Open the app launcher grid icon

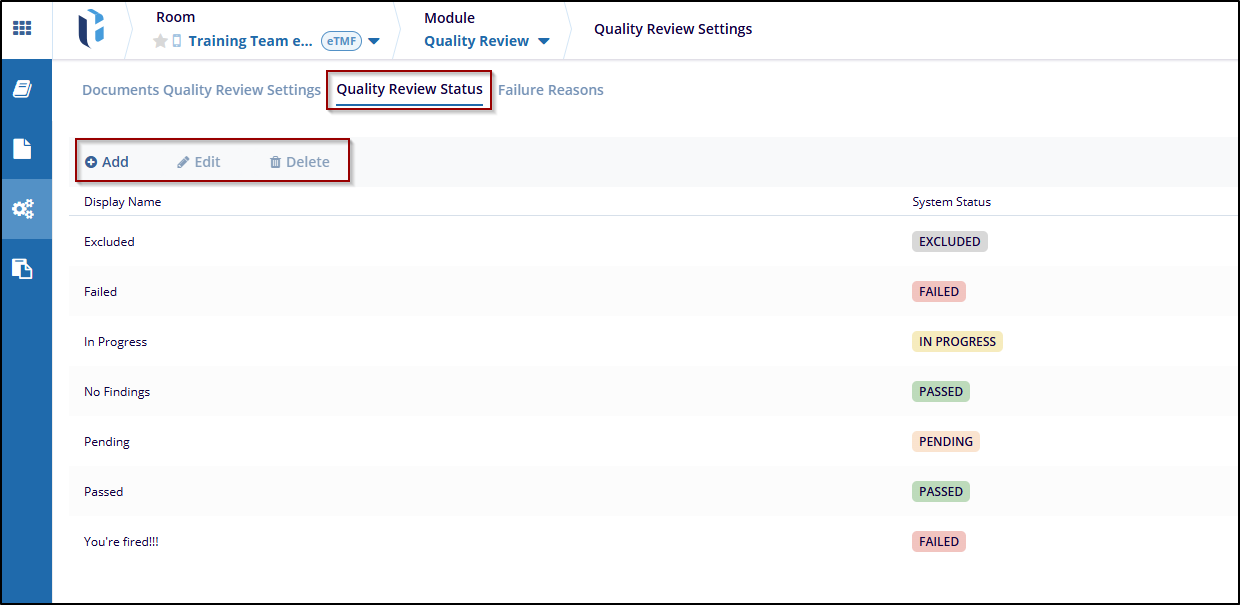pyautogui.click(x=22, y=28)
